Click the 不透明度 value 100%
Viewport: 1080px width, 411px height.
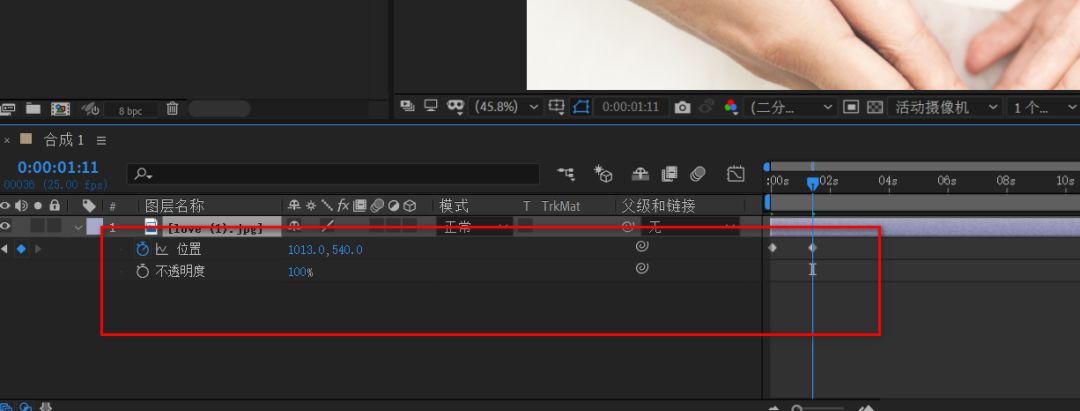pos(300,272)
